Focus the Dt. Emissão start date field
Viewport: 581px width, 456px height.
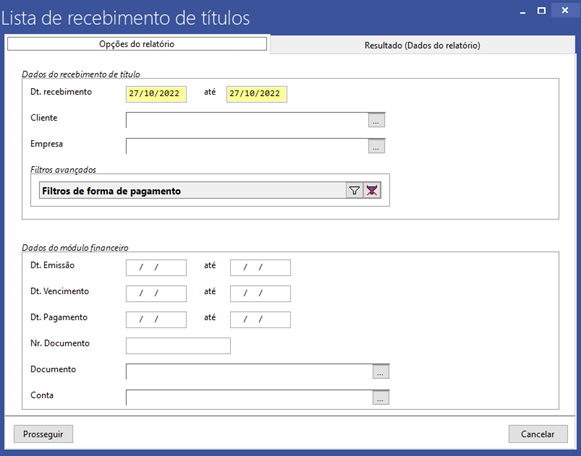coord(156,267)
